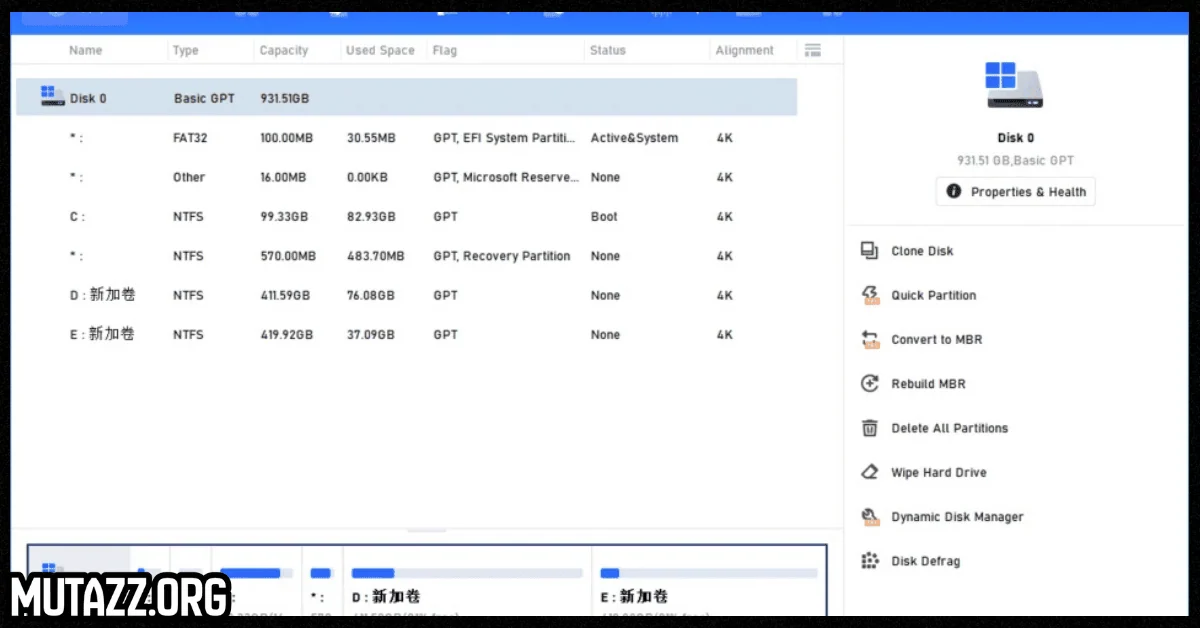Click the info icon beside Properties & Health
The width and height of the screenshot is (1200, 628).
tap(953, 191)
